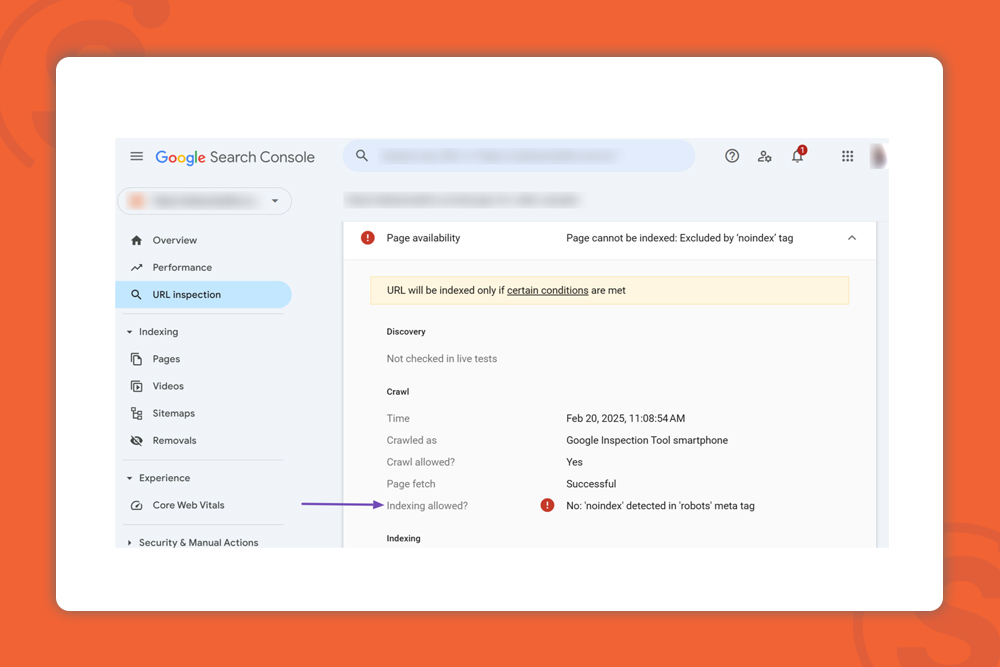1000x667 pixels.
Task: Follow the 'certain conditions' link
Action: point(547,290)
